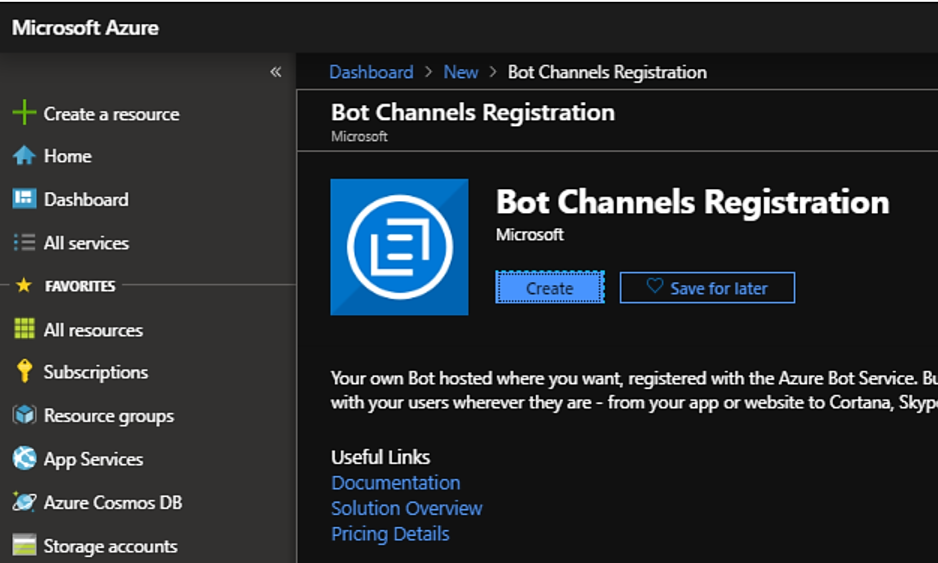Click the Subscriptions key icon

click(x=25, y=372)
